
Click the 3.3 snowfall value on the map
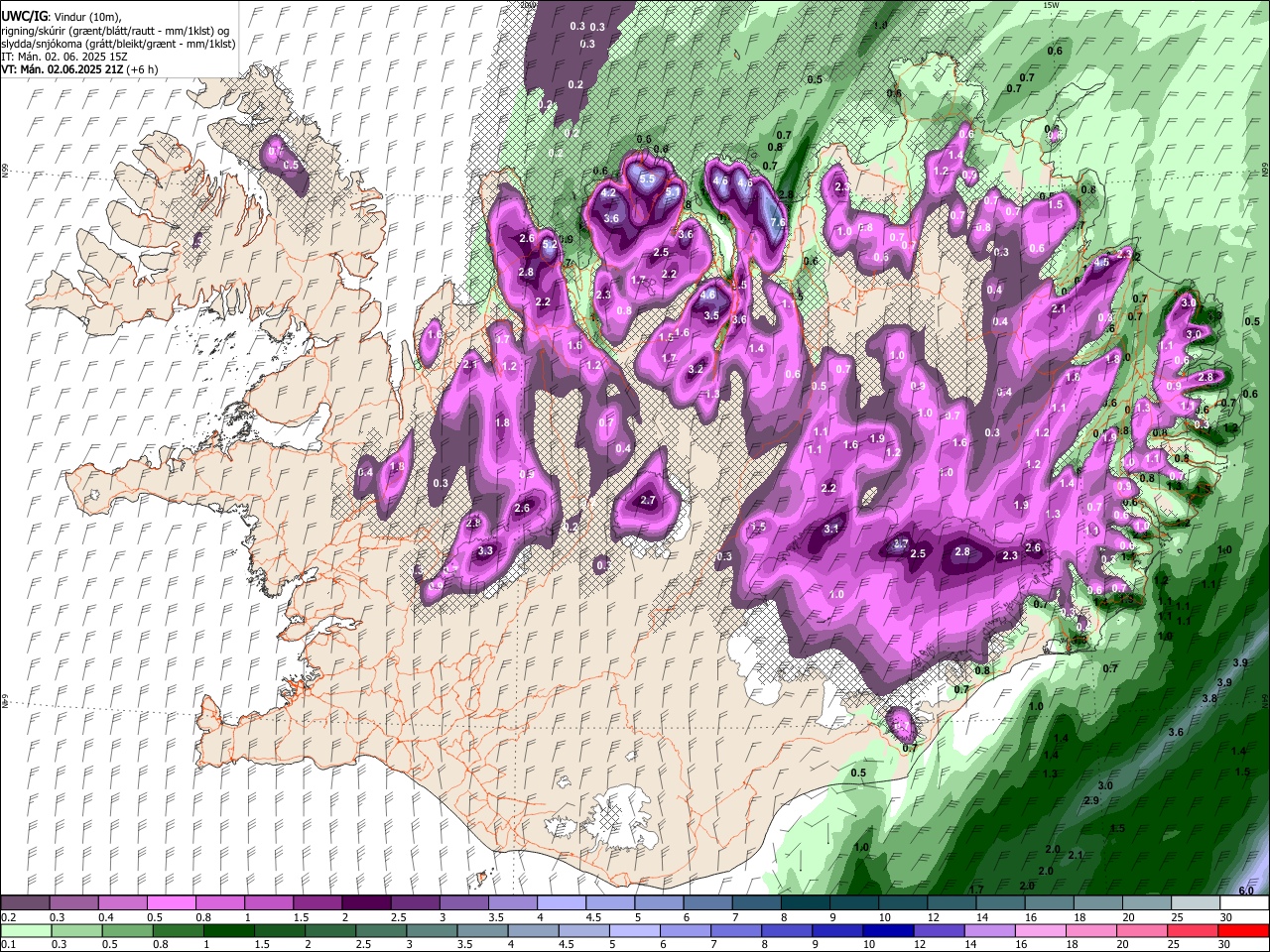pos(486,550)
